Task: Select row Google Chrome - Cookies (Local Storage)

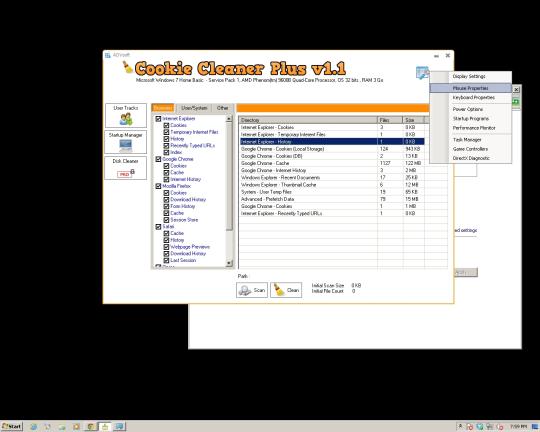Action: [x=332, y=149]
